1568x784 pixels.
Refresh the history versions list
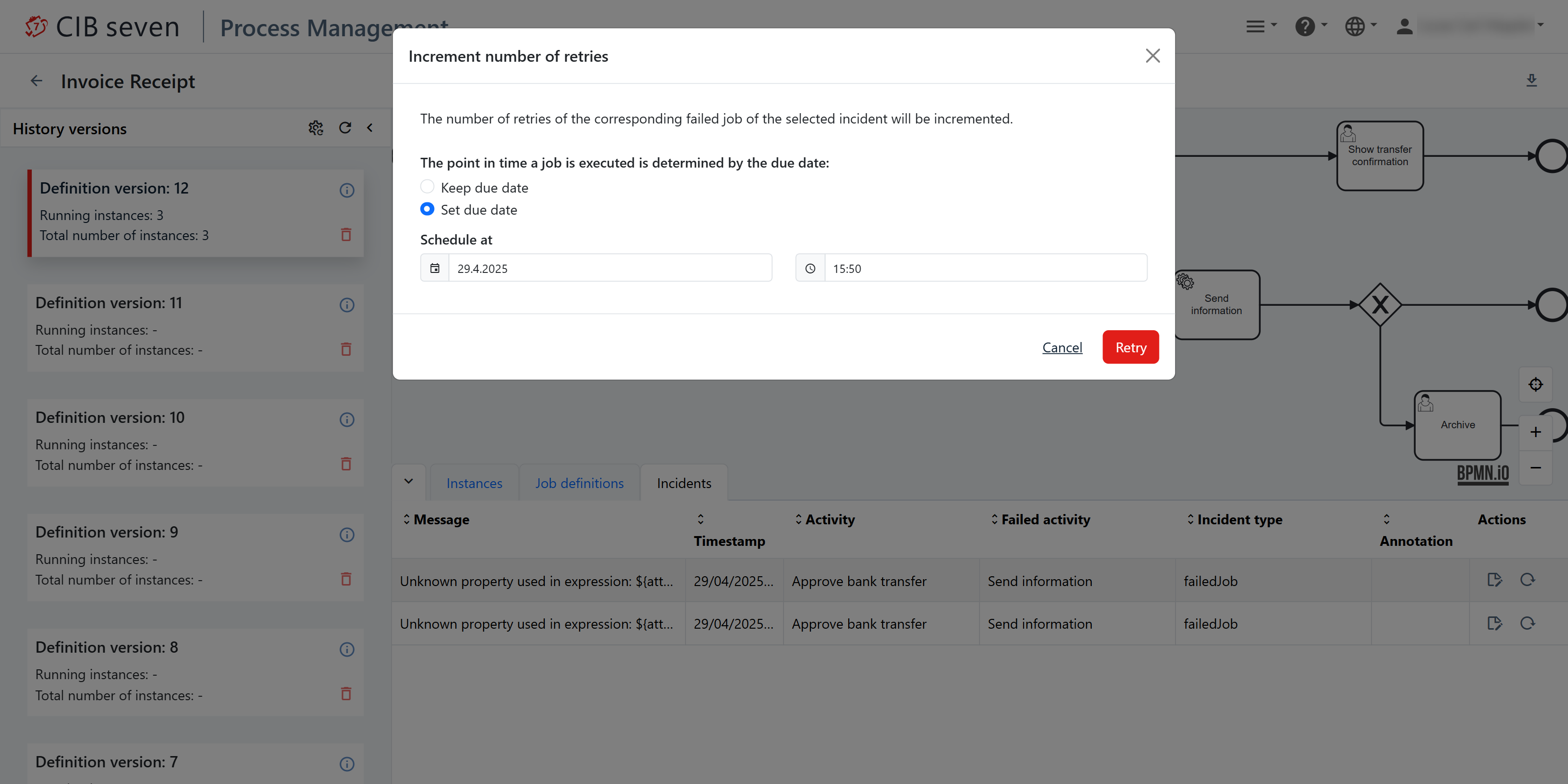click(x=345, y=128)
